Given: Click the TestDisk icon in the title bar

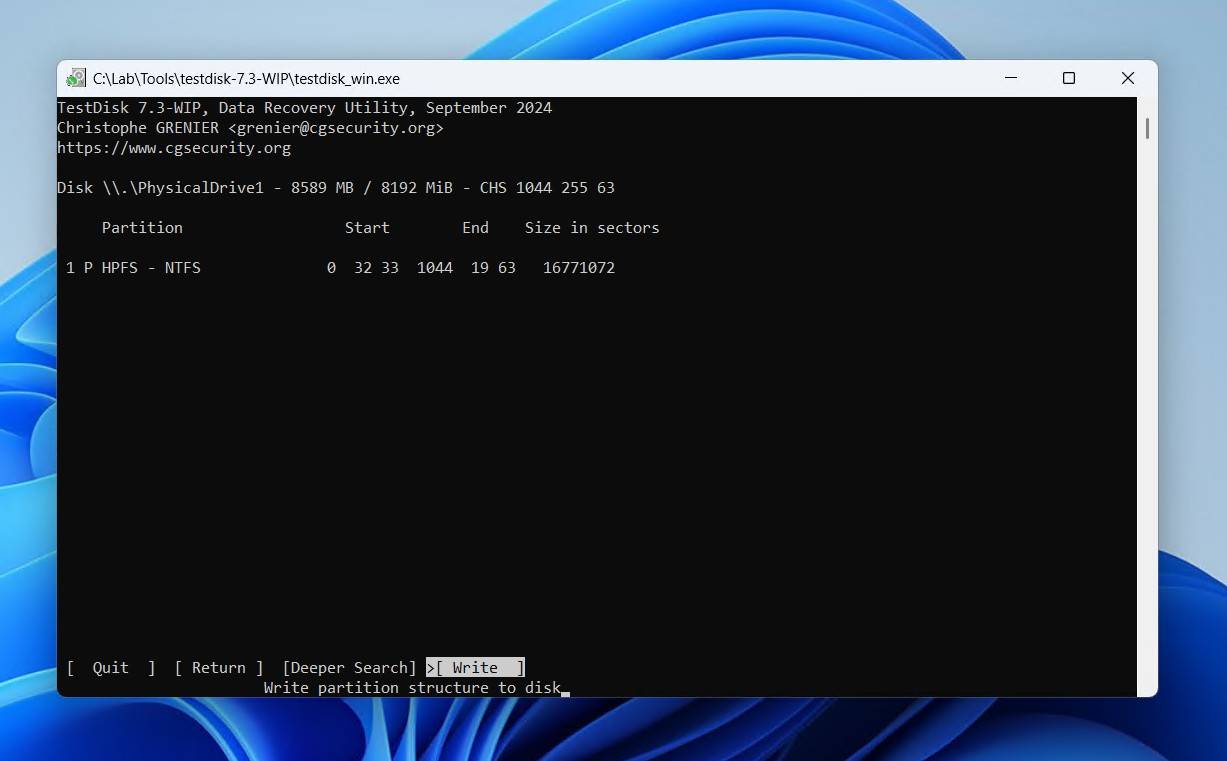Looking at the screenshot, I should pos(77,78).
